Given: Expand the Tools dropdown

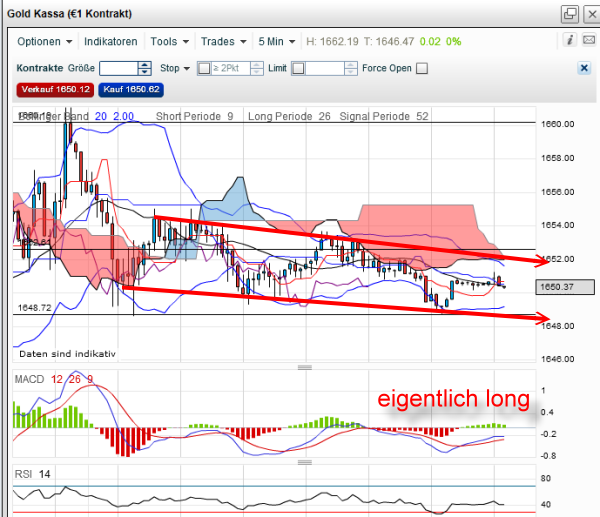Looking at the screenshot, I should point(170,41).
